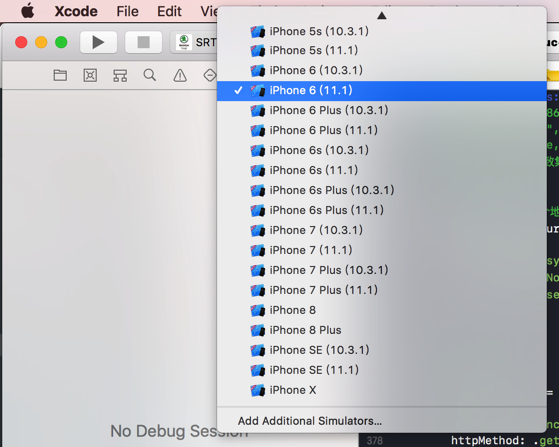The height and width of the screenshot is (447, 559).
Task: Select iPhone 6 Plus (10.3.1) simulator
Action: click(x=382, y=110)
